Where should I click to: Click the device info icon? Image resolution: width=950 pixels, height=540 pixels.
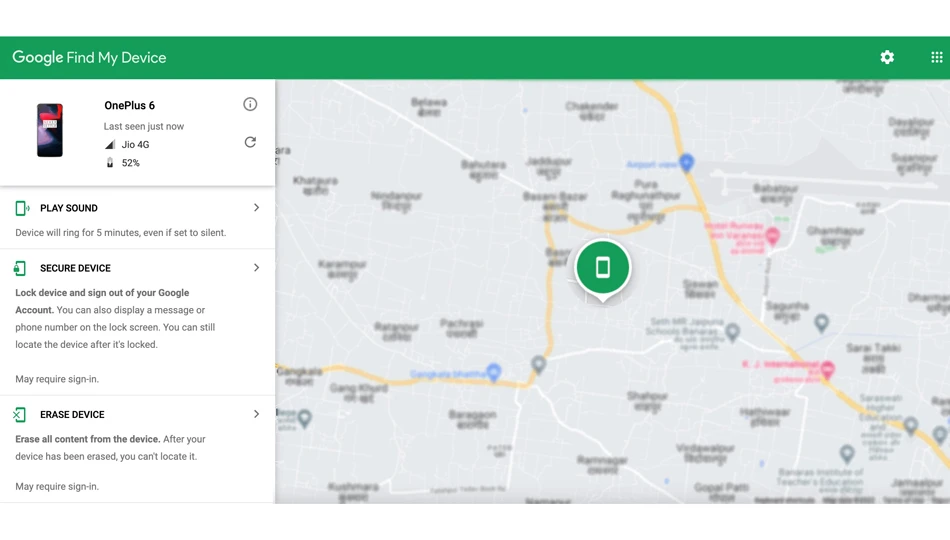(x=250, y=104)
